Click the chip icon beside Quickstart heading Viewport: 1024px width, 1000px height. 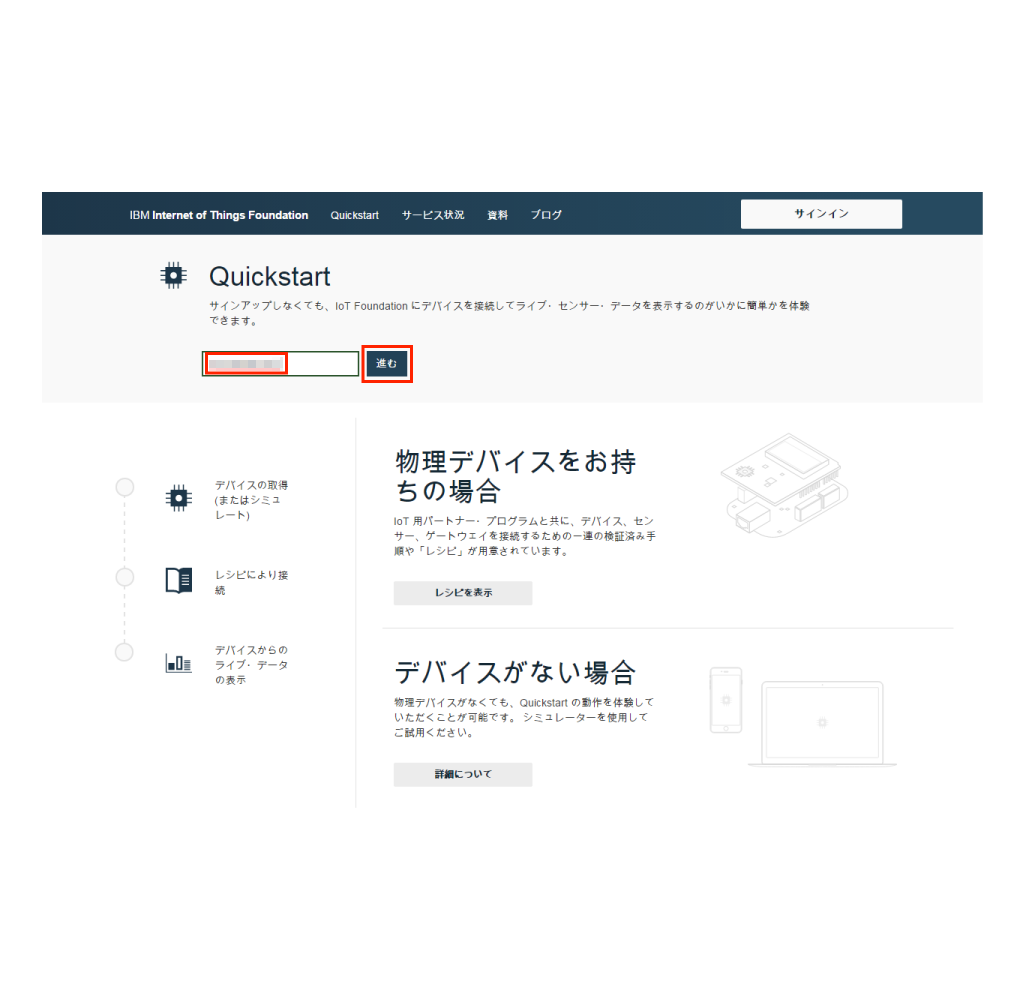coord(173,276)
